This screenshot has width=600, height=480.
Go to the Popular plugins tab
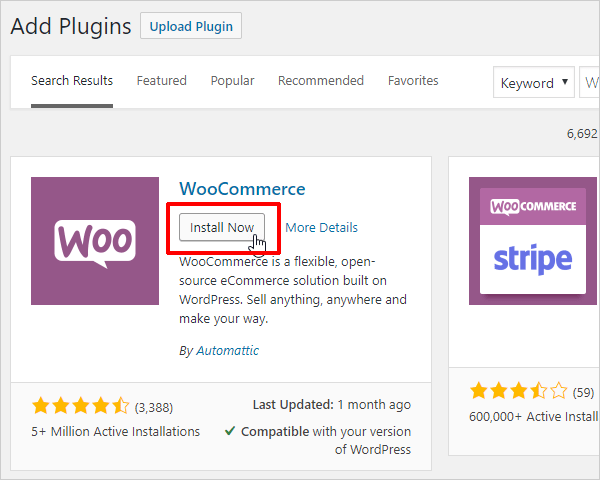pyautogui.click(x=232, y=81)
